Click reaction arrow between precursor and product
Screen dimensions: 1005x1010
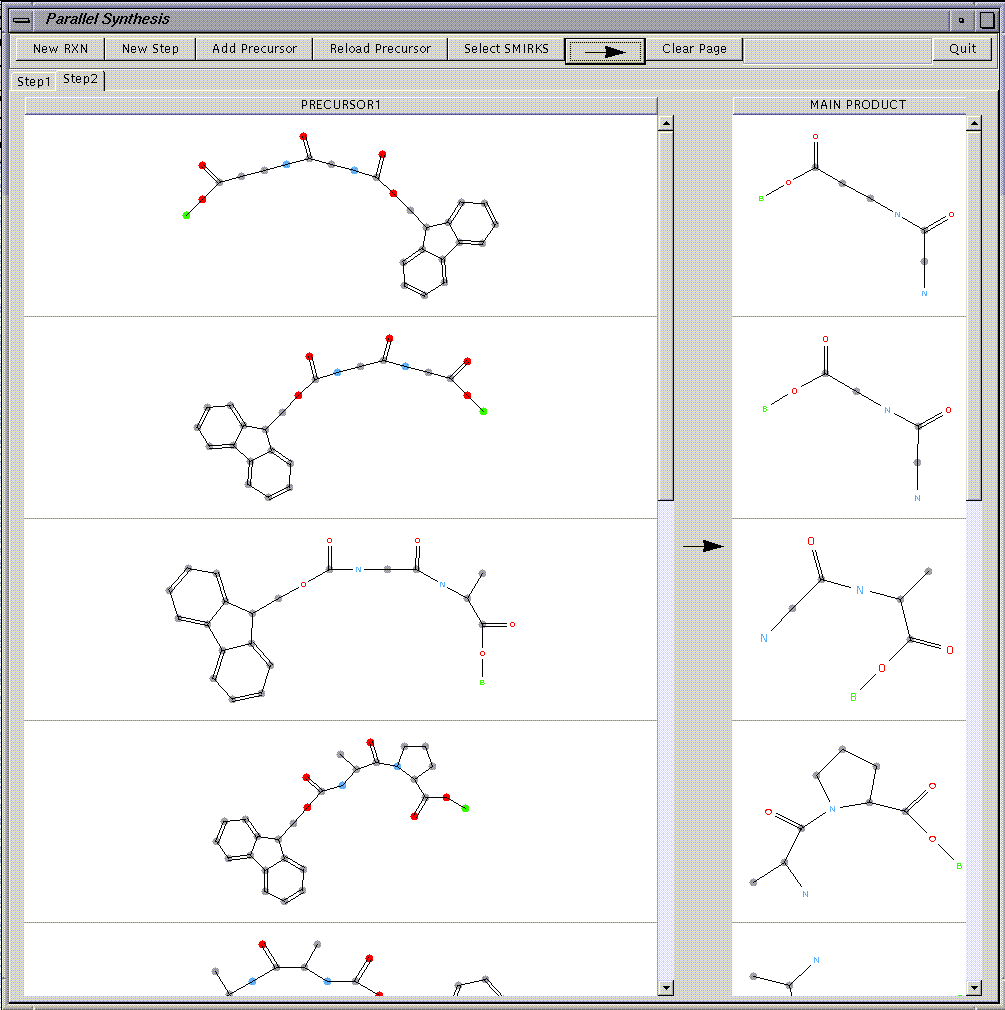point(703,546)
